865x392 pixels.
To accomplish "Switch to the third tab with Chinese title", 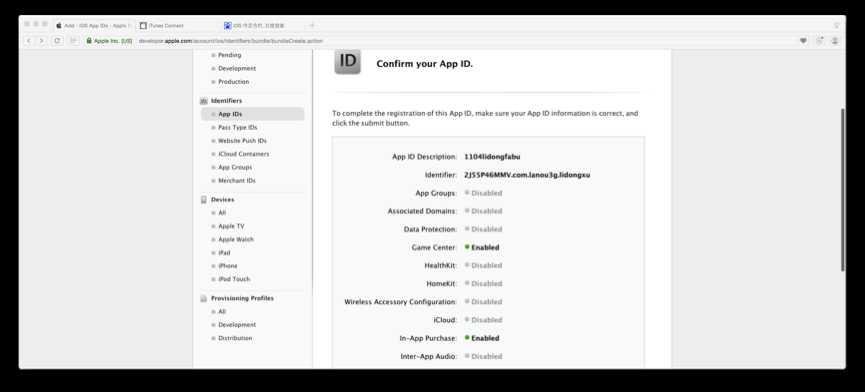I will click(262, 25).
